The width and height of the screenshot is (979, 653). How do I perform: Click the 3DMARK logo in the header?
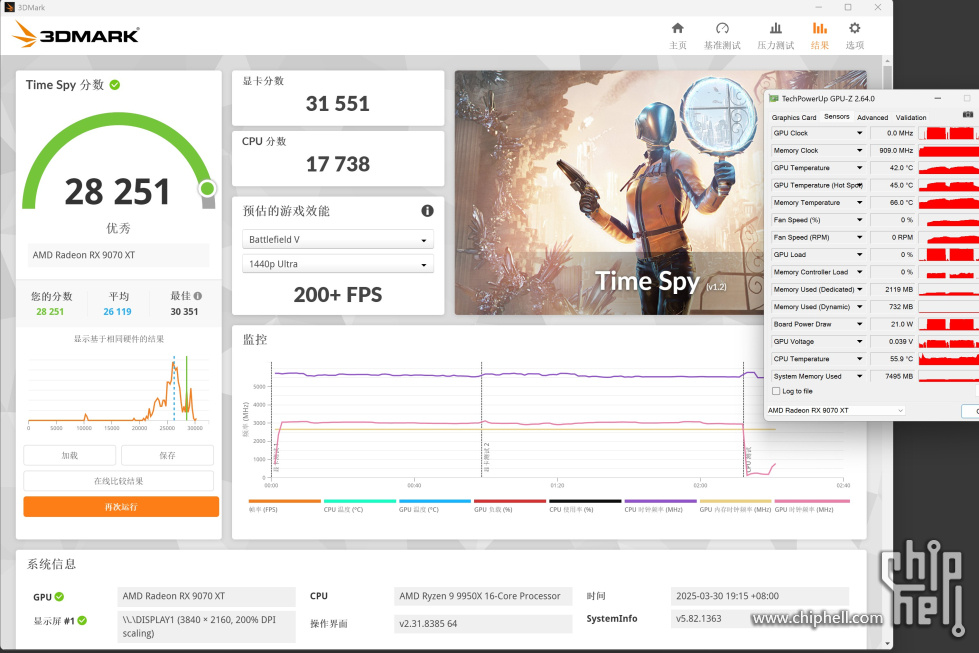click(x=76, y=34)
